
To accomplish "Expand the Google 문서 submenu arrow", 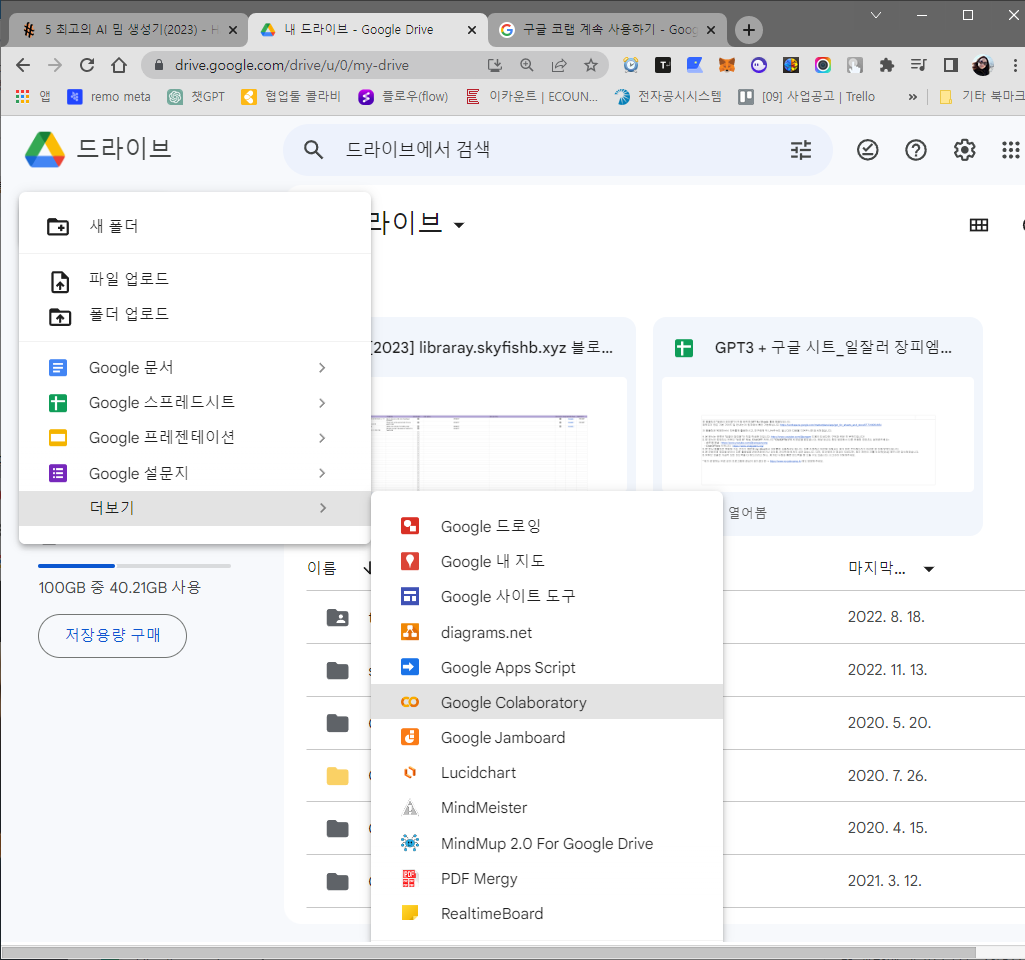I will click(322, 367).
